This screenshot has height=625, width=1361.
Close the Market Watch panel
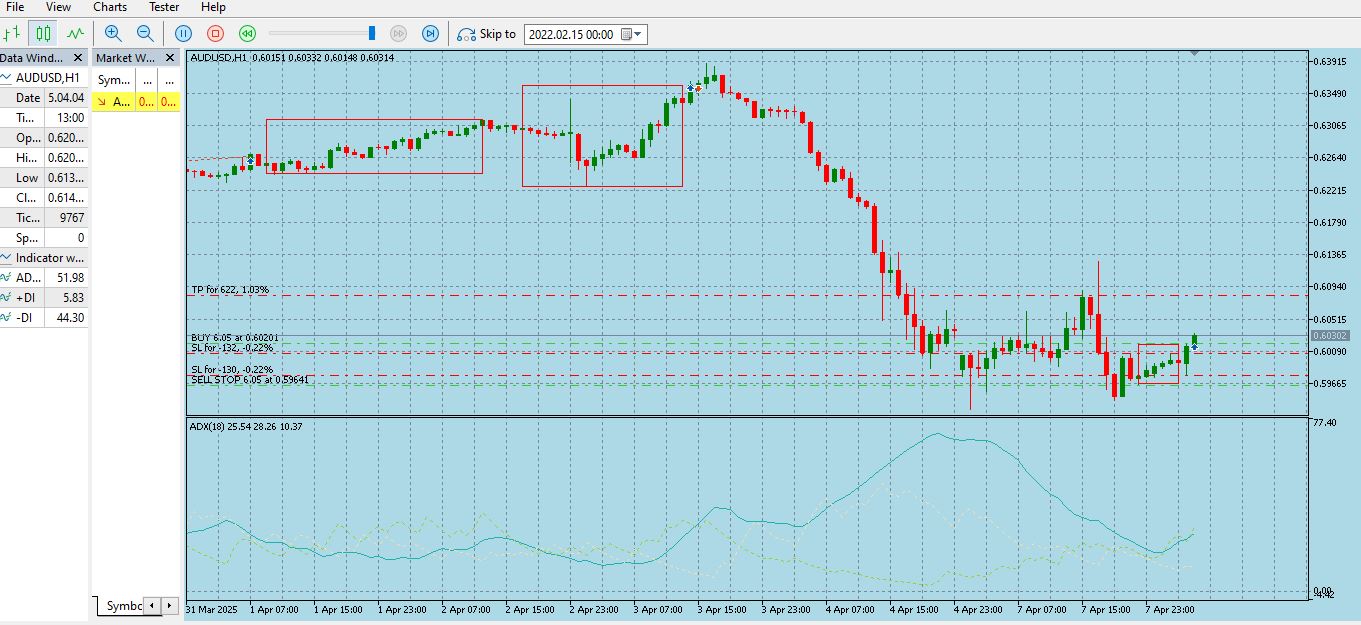coord(170,58)
